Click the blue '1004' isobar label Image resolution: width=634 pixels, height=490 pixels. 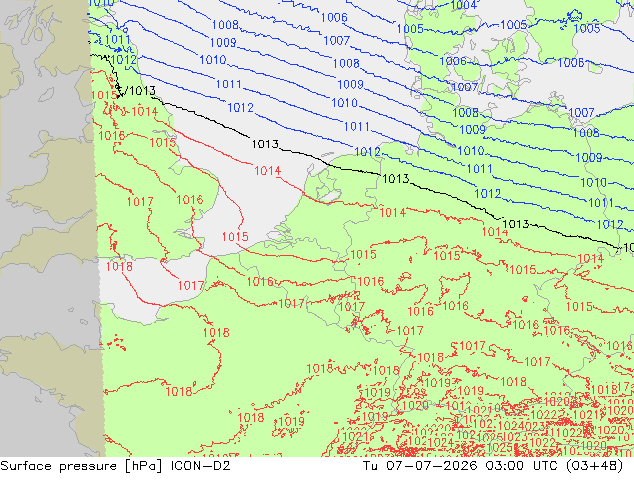pyautogui.click(x=463, y=5)
